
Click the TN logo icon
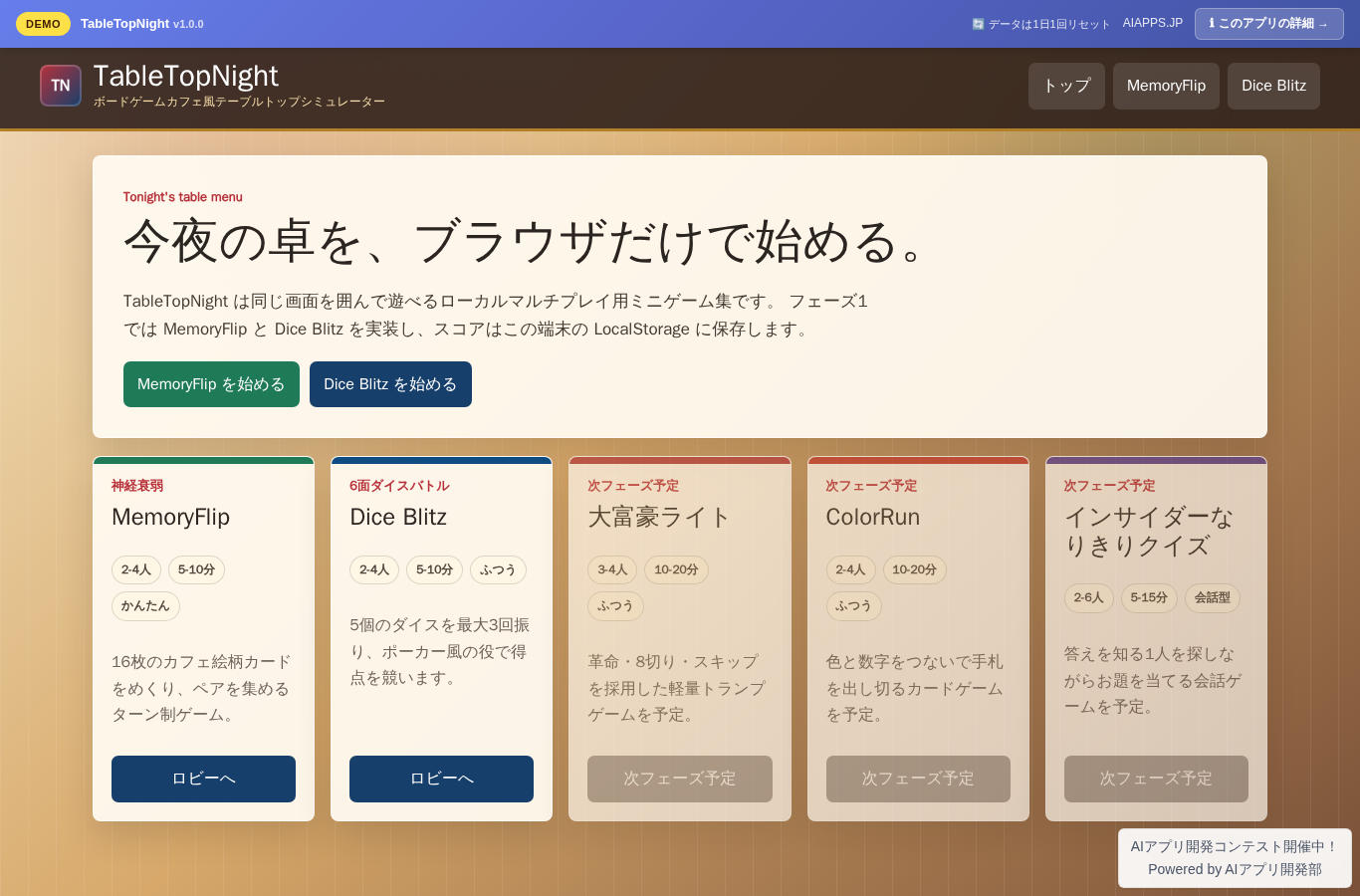point(61,86)
